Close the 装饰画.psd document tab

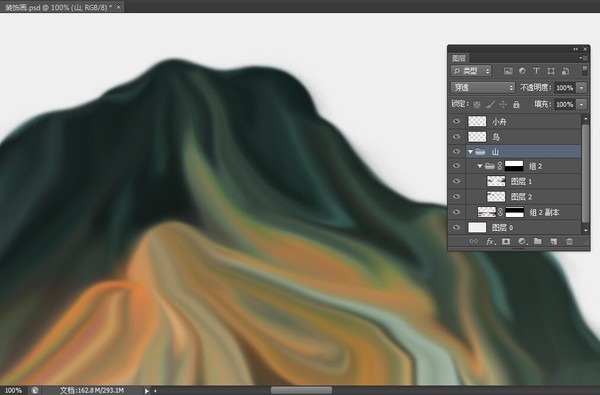point(118,7)
